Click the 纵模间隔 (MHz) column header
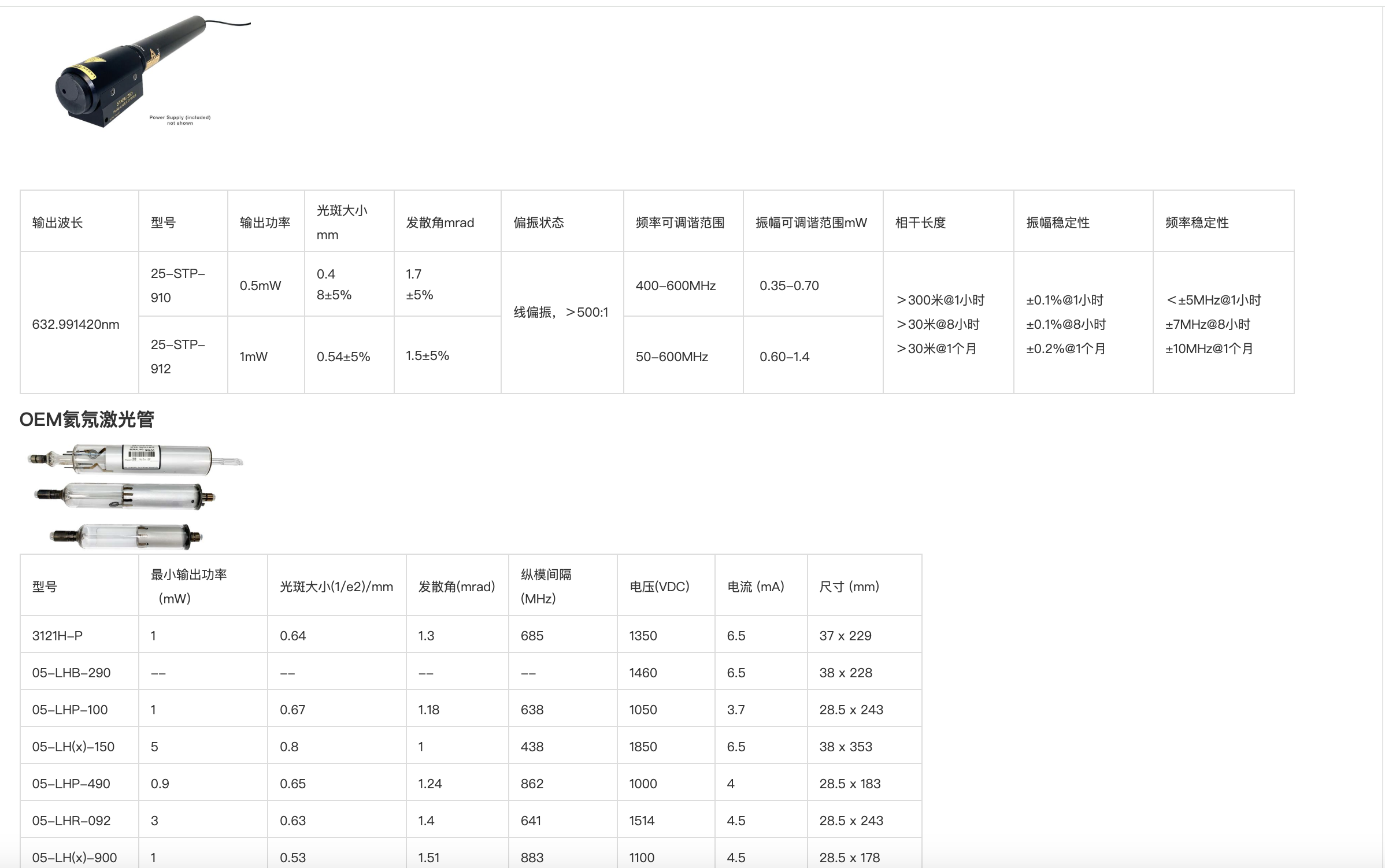 coord(546,586)
